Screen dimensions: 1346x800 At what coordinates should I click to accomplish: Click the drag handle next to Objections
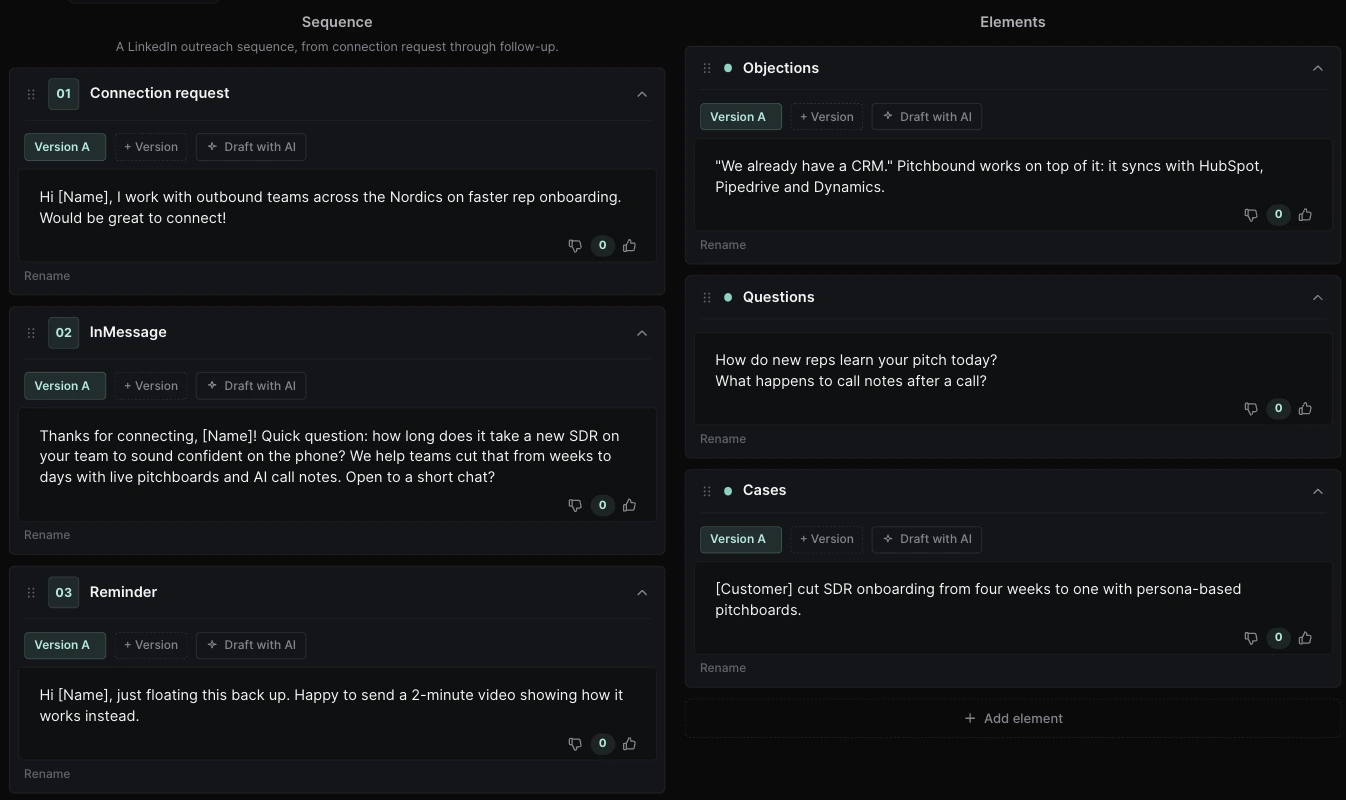coord(707,68)
